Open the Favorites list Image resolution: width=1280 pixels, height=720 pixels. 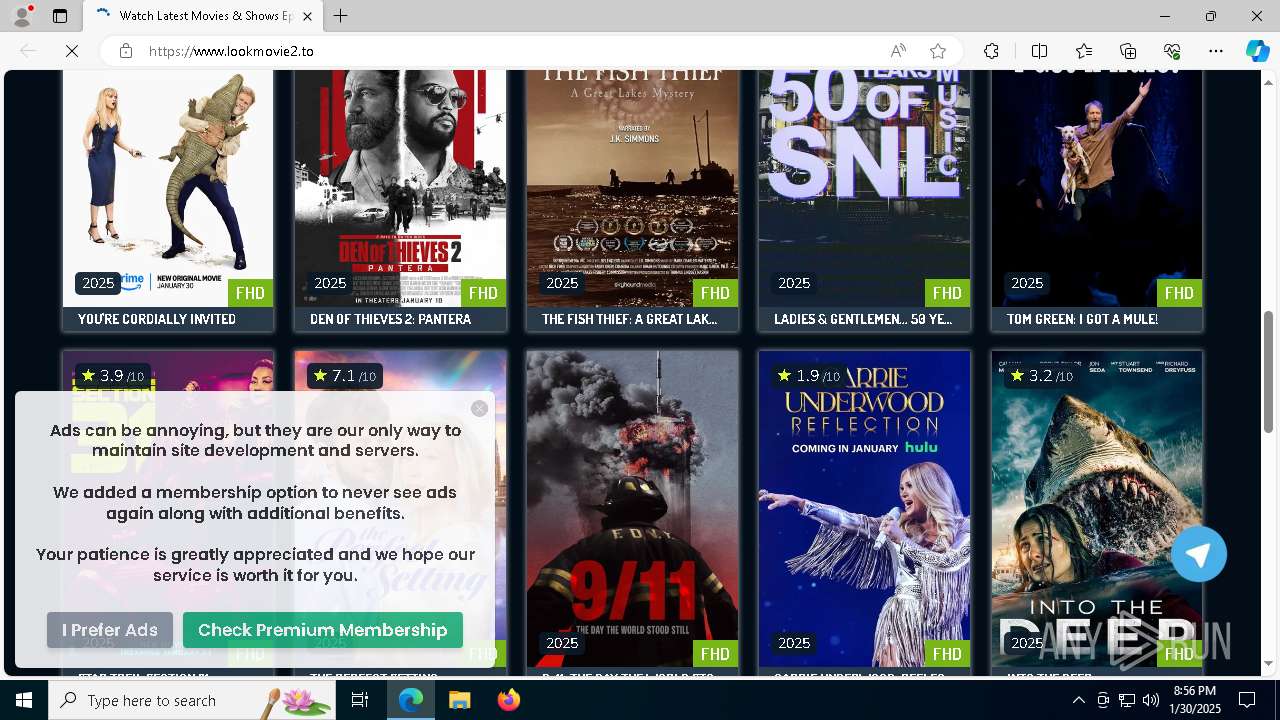click(x=1084, y=51)
